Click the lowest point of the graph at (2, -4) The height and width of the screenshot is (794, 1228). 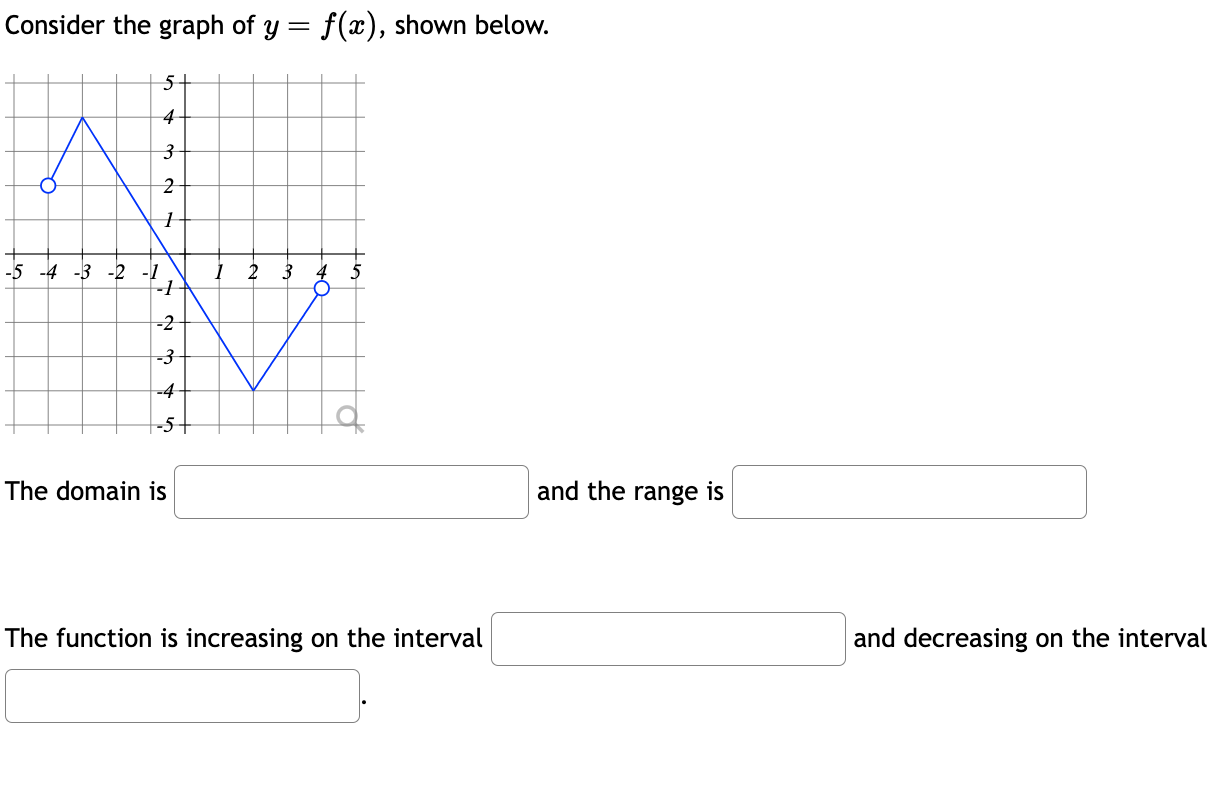coord(255,390)
